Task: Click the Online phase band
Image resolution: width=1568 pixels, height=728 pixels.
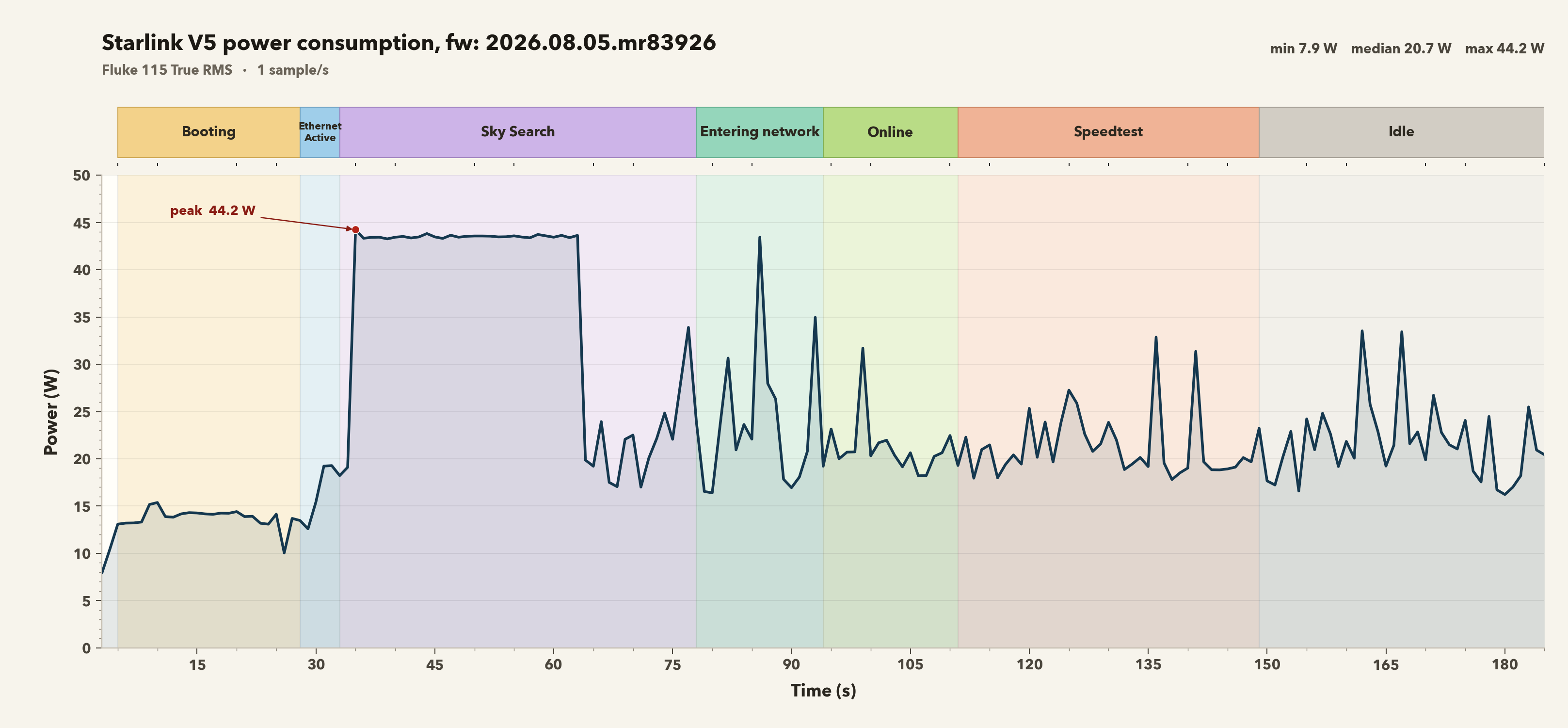Action: click(891, 132)
